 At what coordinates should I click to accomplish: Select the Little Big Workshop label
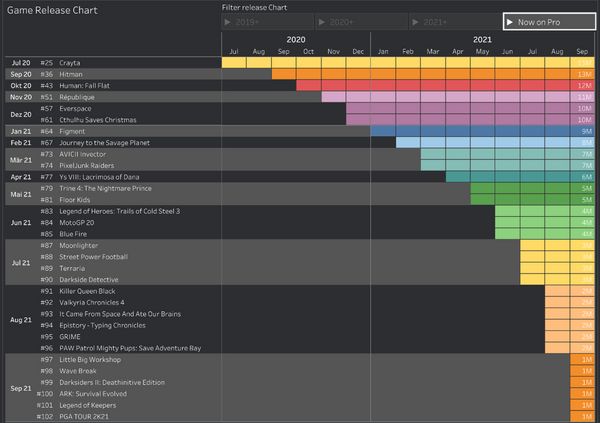[90, 359]
